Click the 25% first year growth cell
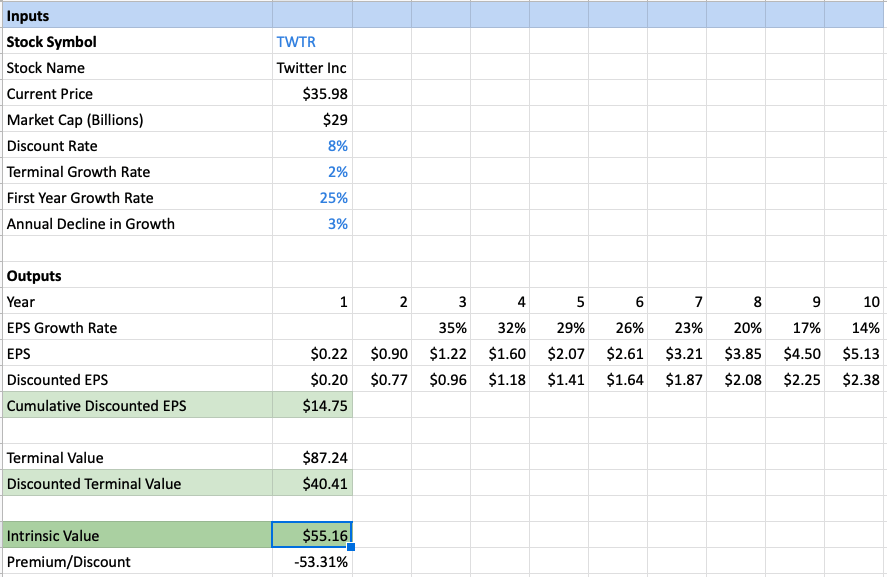 (x=312, y=198)
